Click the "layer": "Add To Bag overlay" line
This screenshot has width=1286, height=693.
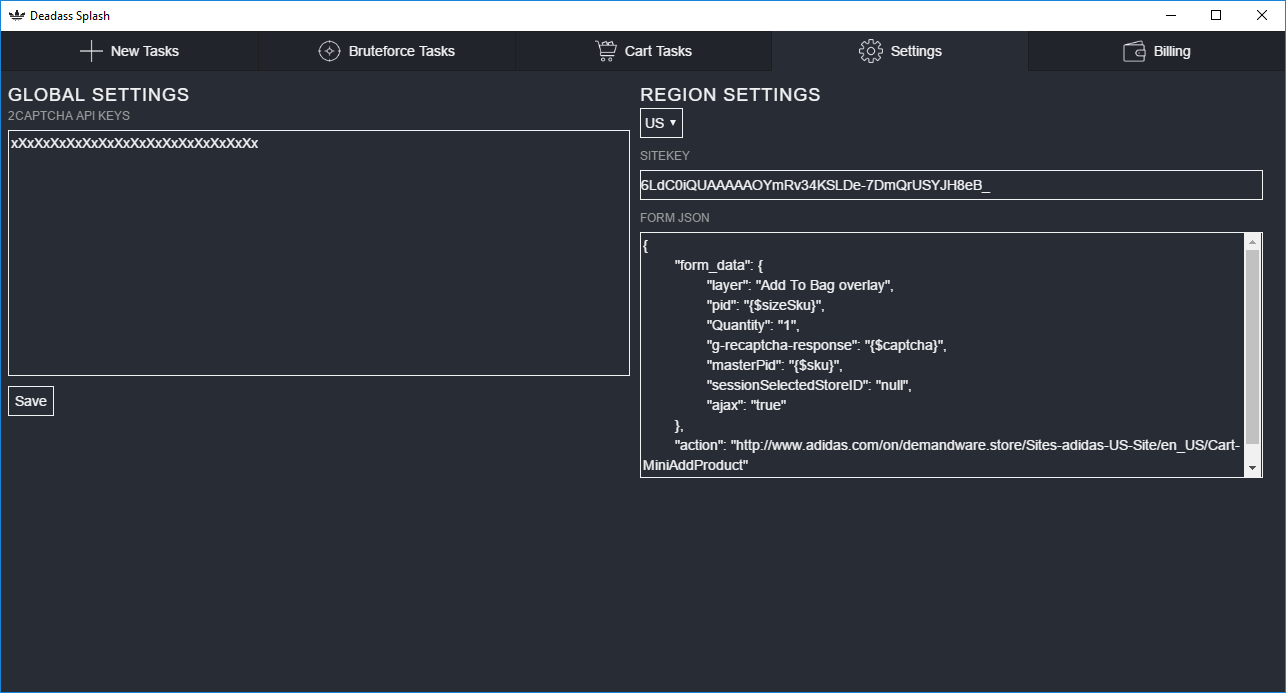[x=799, y=285]
